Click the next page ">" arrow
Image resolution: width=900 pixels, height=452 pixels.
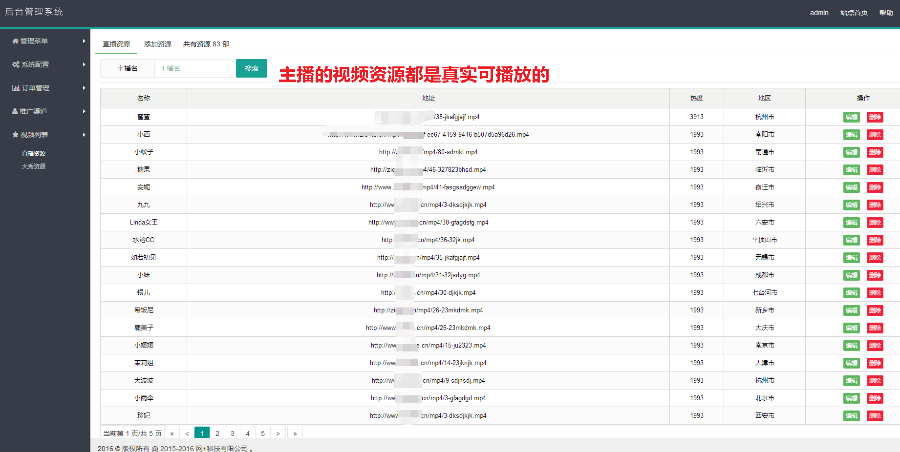point(277,433)
